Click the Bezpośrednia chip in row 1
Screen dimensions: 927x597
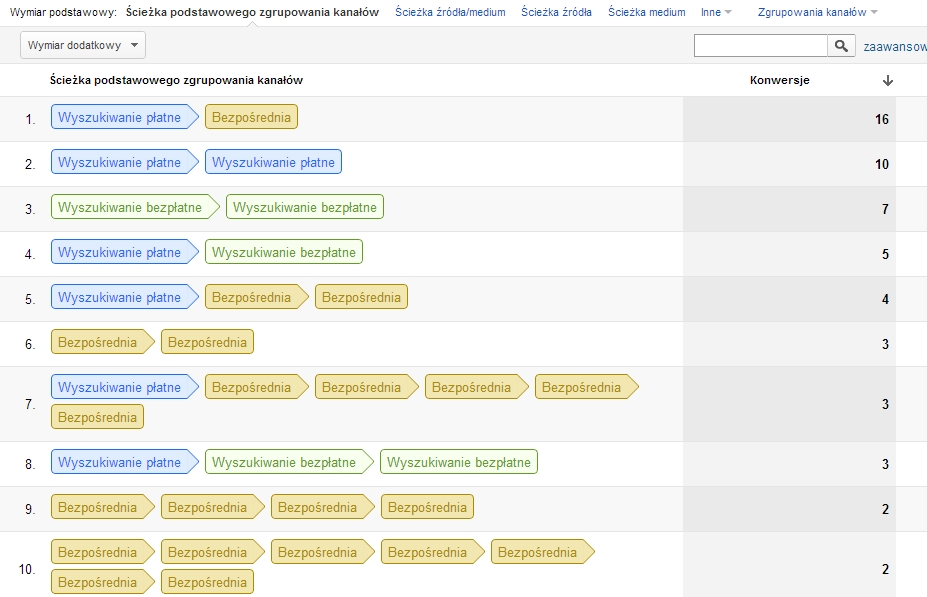coord(251,118)
